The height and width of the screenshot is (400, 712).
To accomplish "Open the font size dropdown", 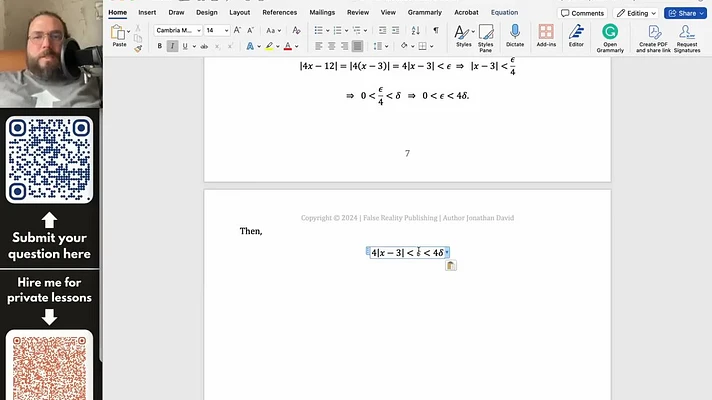I will coord(226,30).
